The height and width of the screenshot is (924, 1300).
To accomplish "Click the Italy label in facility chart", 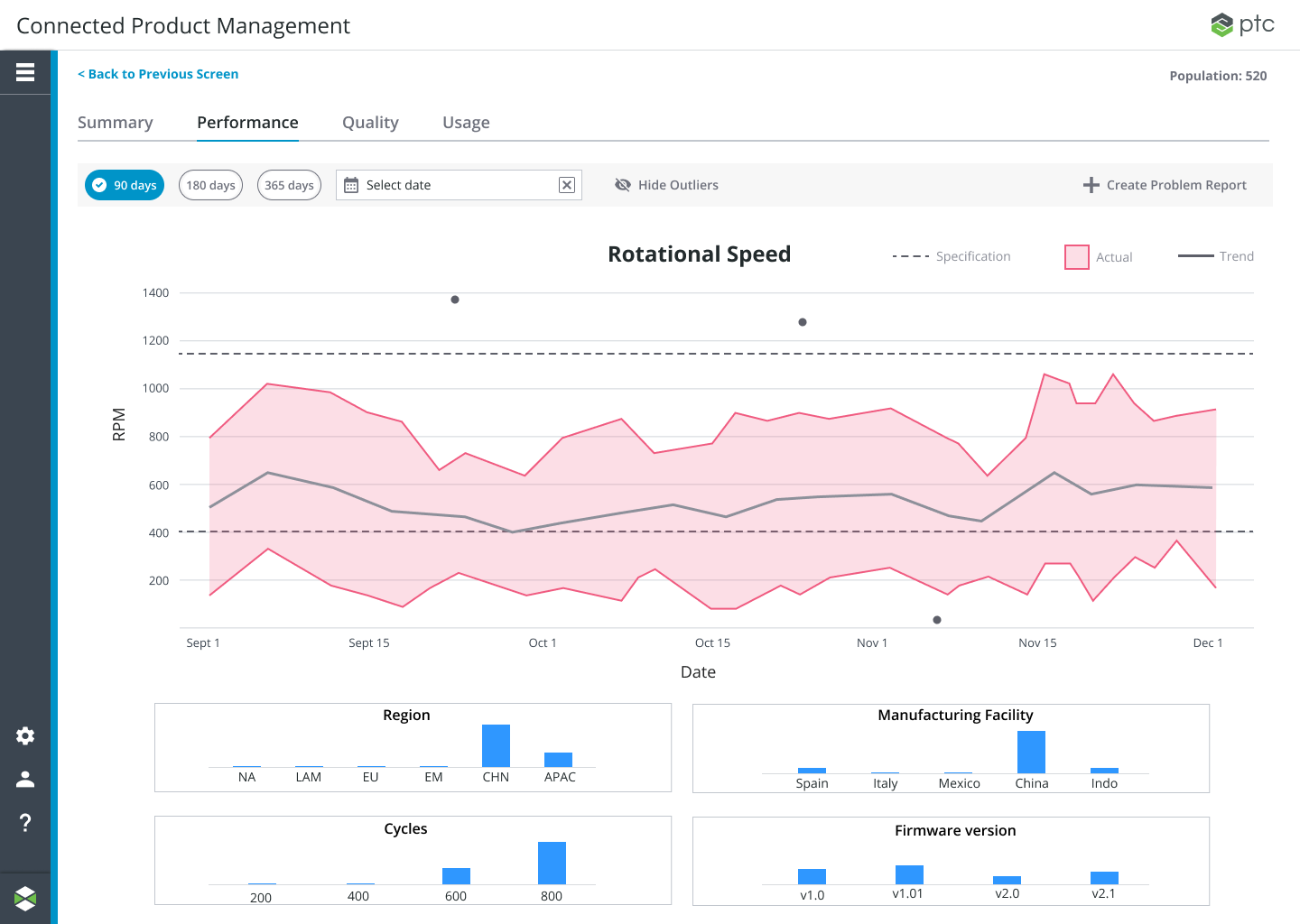I will click(886, 783).
